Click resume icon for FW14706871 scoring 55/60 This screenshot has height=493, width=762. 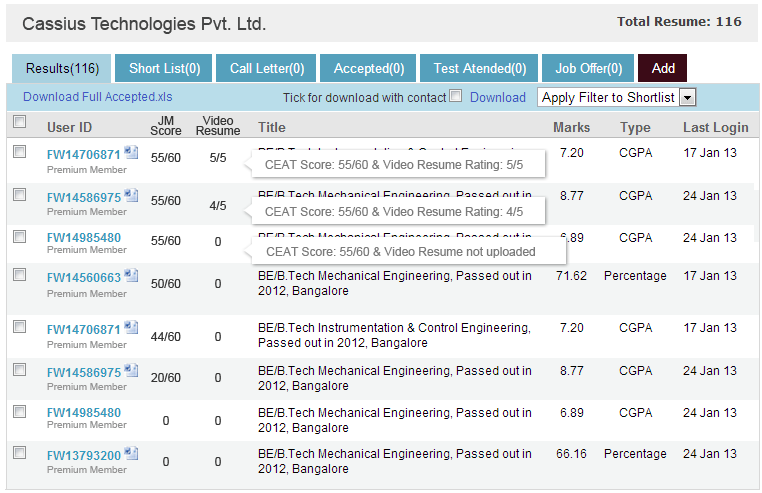131,153
